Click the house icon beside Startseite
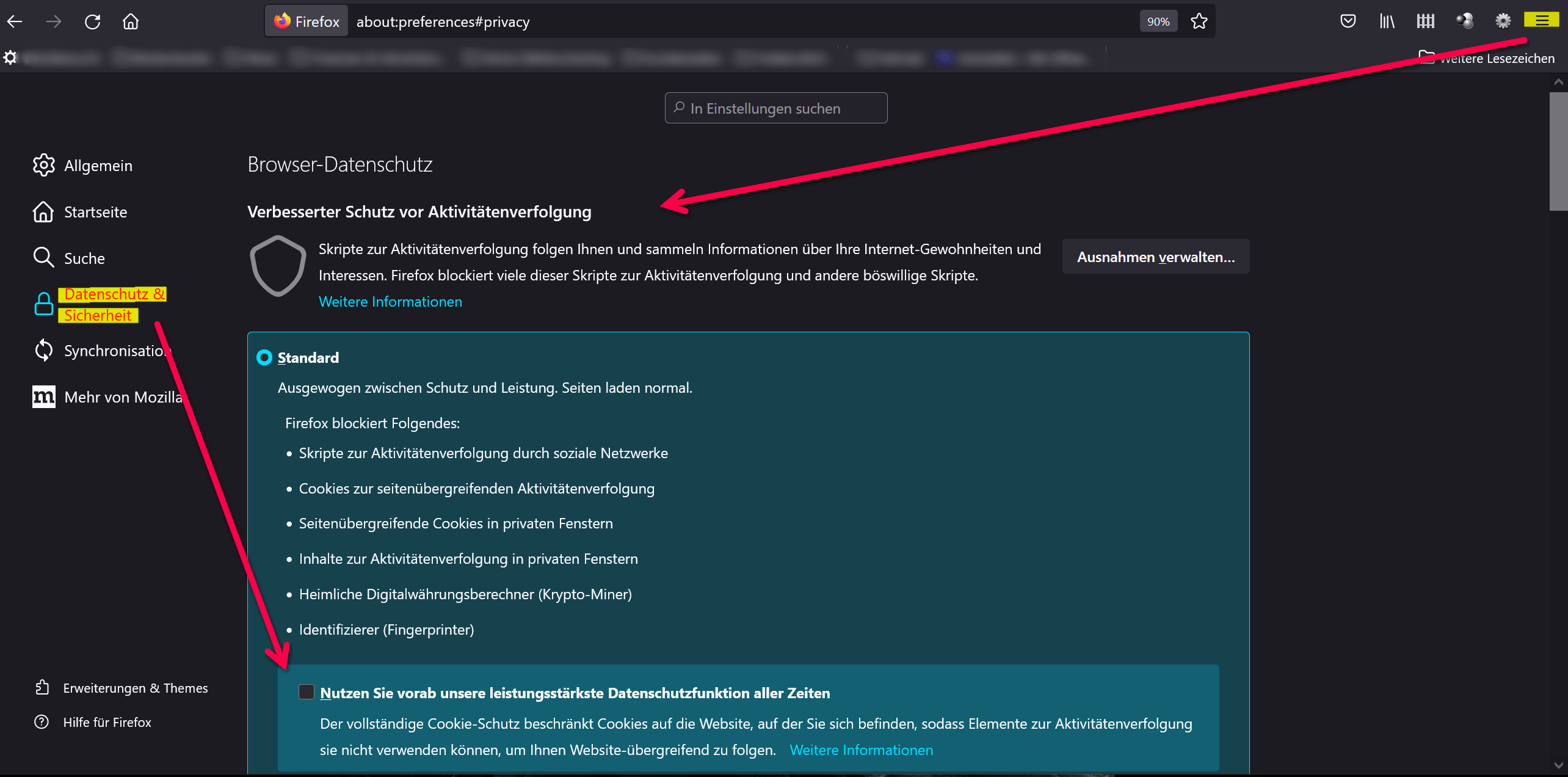 [x=43, y=212]
